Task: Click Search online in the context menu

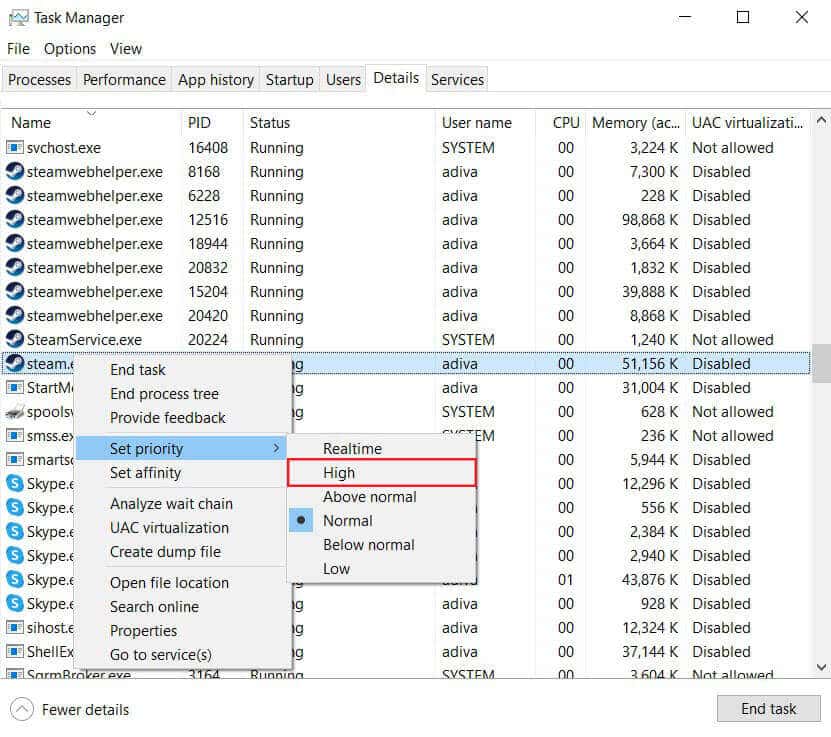Action: click(x=181, y=607)
